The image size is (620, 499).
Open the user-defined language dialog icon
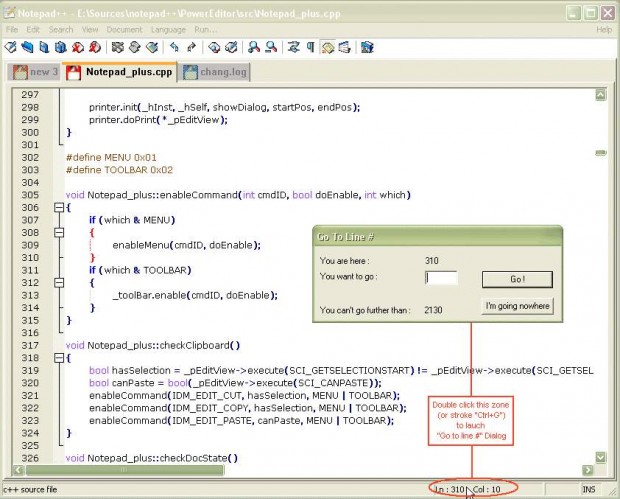[x=344, y=47]
